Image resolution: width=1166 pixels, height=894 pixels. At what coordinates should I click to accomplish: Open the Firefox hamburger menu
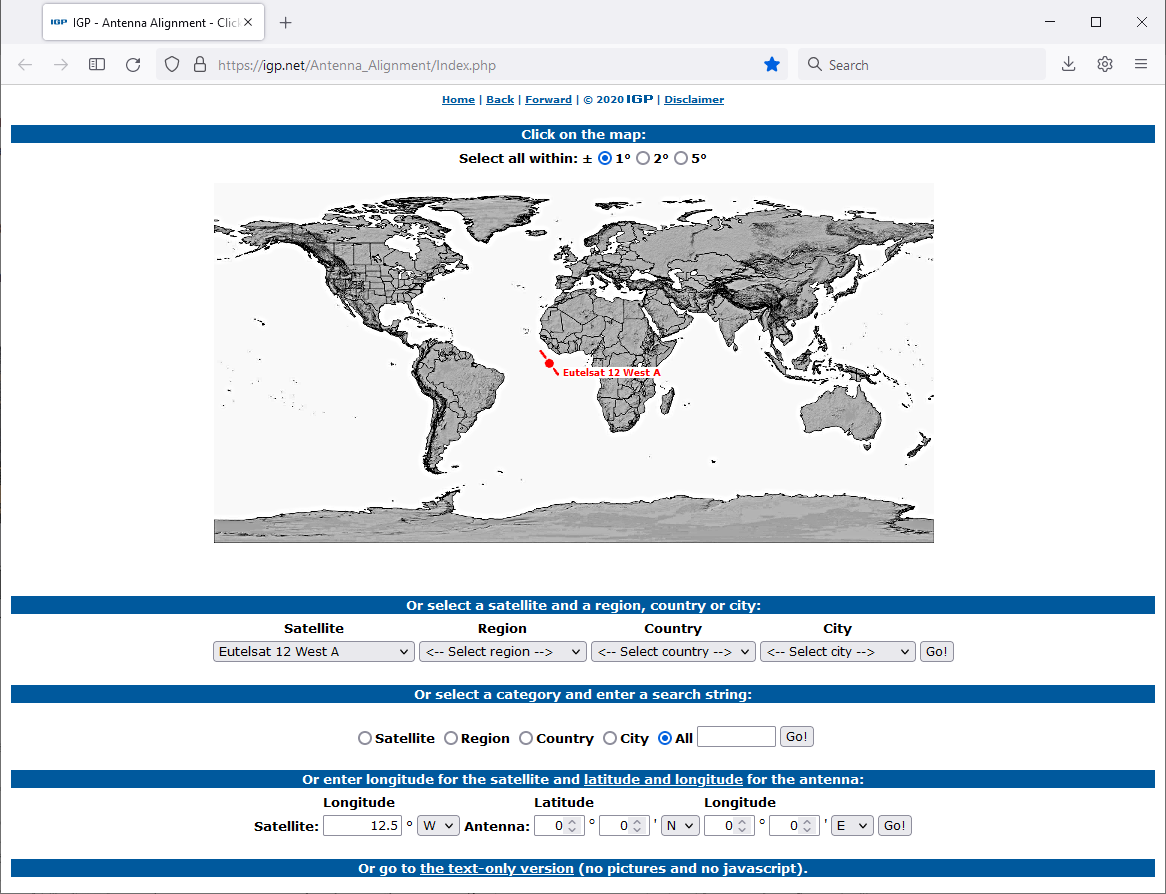[x=1141, y=65]
